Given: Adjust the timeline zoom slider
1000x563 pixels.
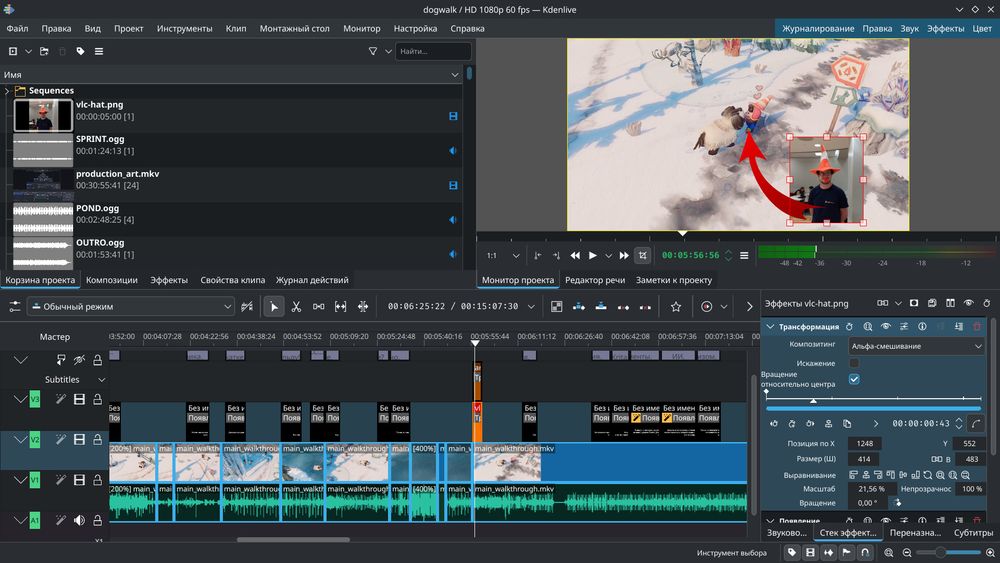Looking at the screenshot, I should click(x=948, y=552).
